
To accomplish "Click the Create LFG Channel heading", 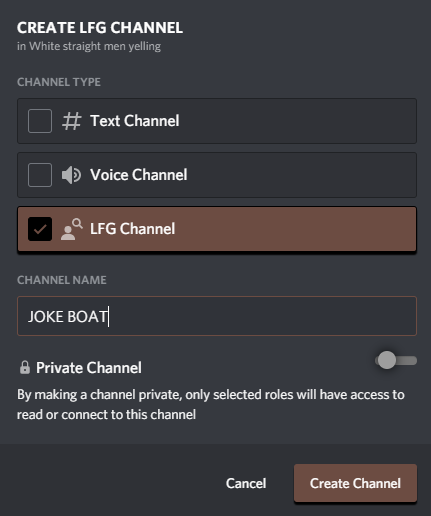I will [100, 28].
